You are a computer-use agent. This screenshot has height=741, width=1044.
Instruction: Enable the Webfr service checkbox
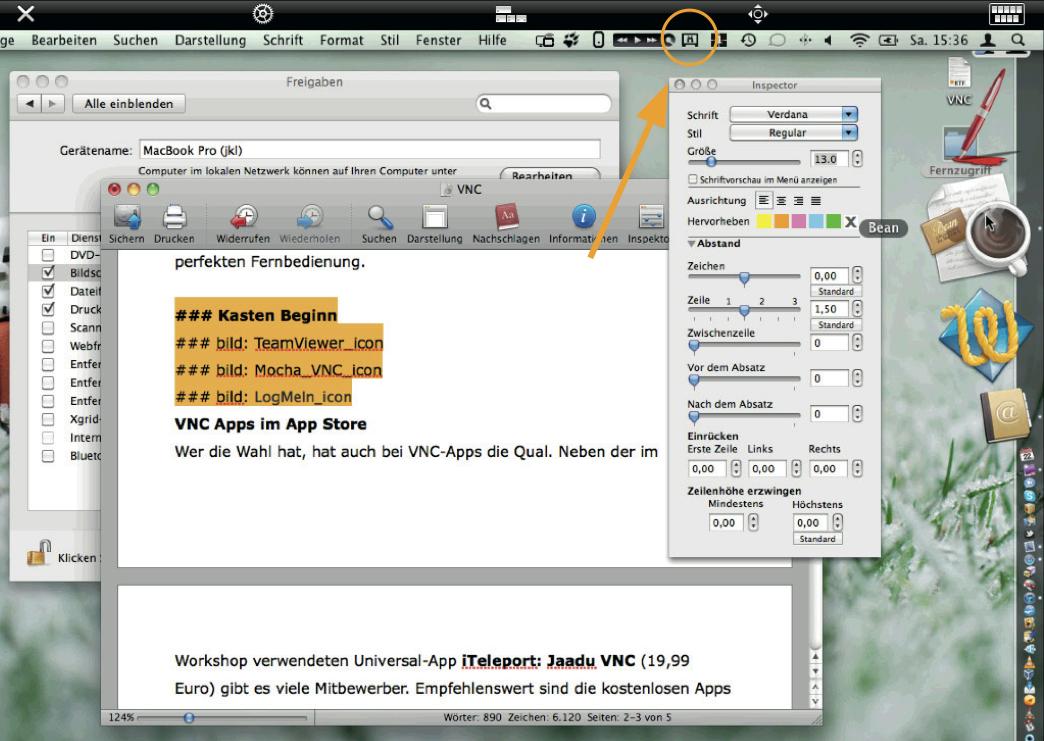point(48,346)
